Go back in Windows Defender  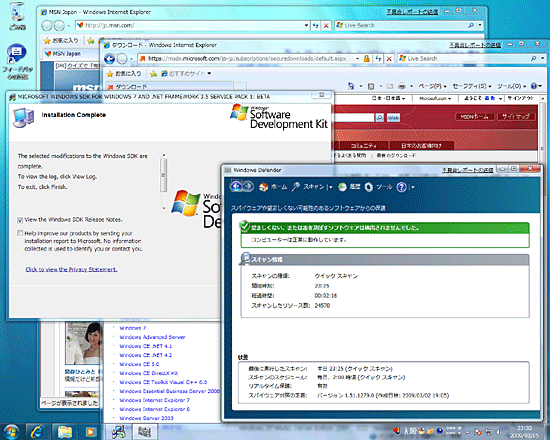(x=236, y=186)
